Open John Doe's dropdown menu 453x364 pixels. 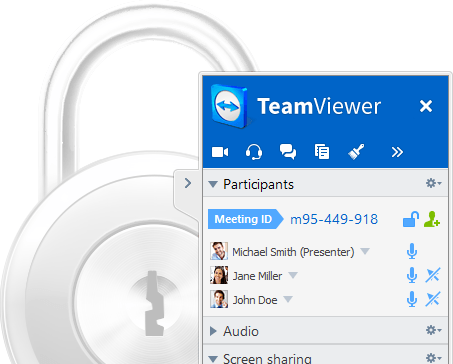pos(288,299)
